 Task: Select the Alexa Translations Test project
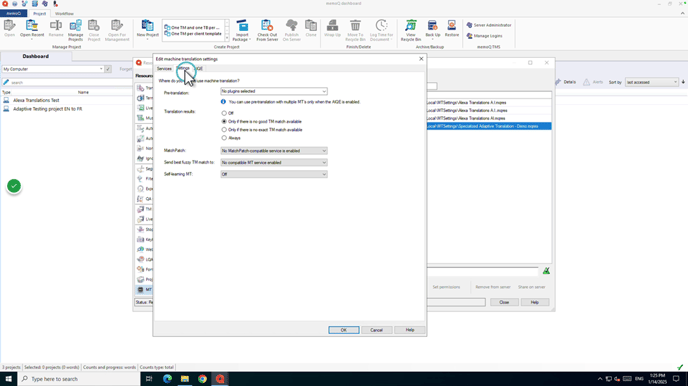click(x=36, y=100)
